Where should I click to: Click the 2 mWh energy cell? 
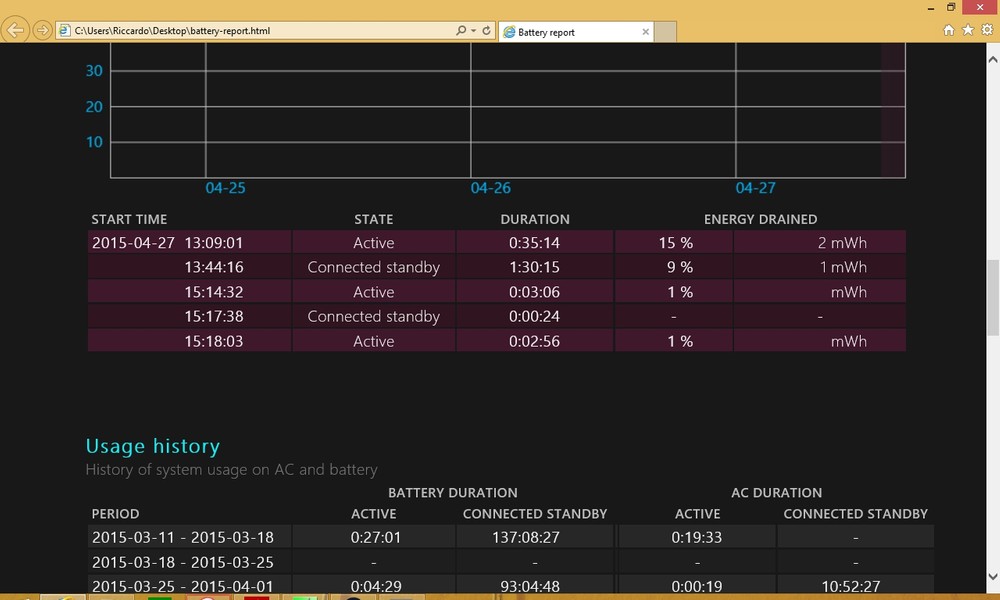click(820, 242)
